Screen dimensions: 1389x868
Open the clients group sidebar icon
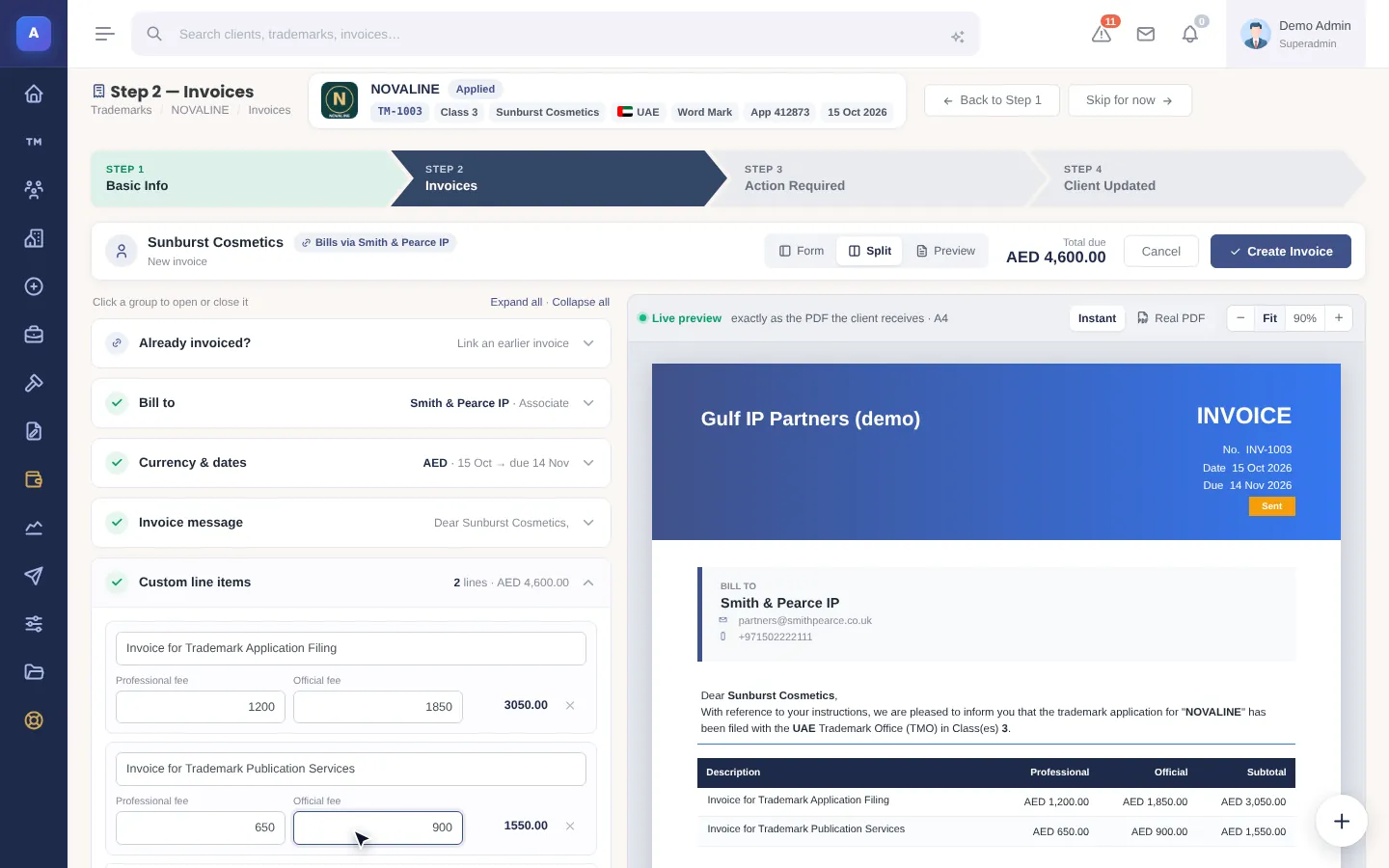point(34,190)
